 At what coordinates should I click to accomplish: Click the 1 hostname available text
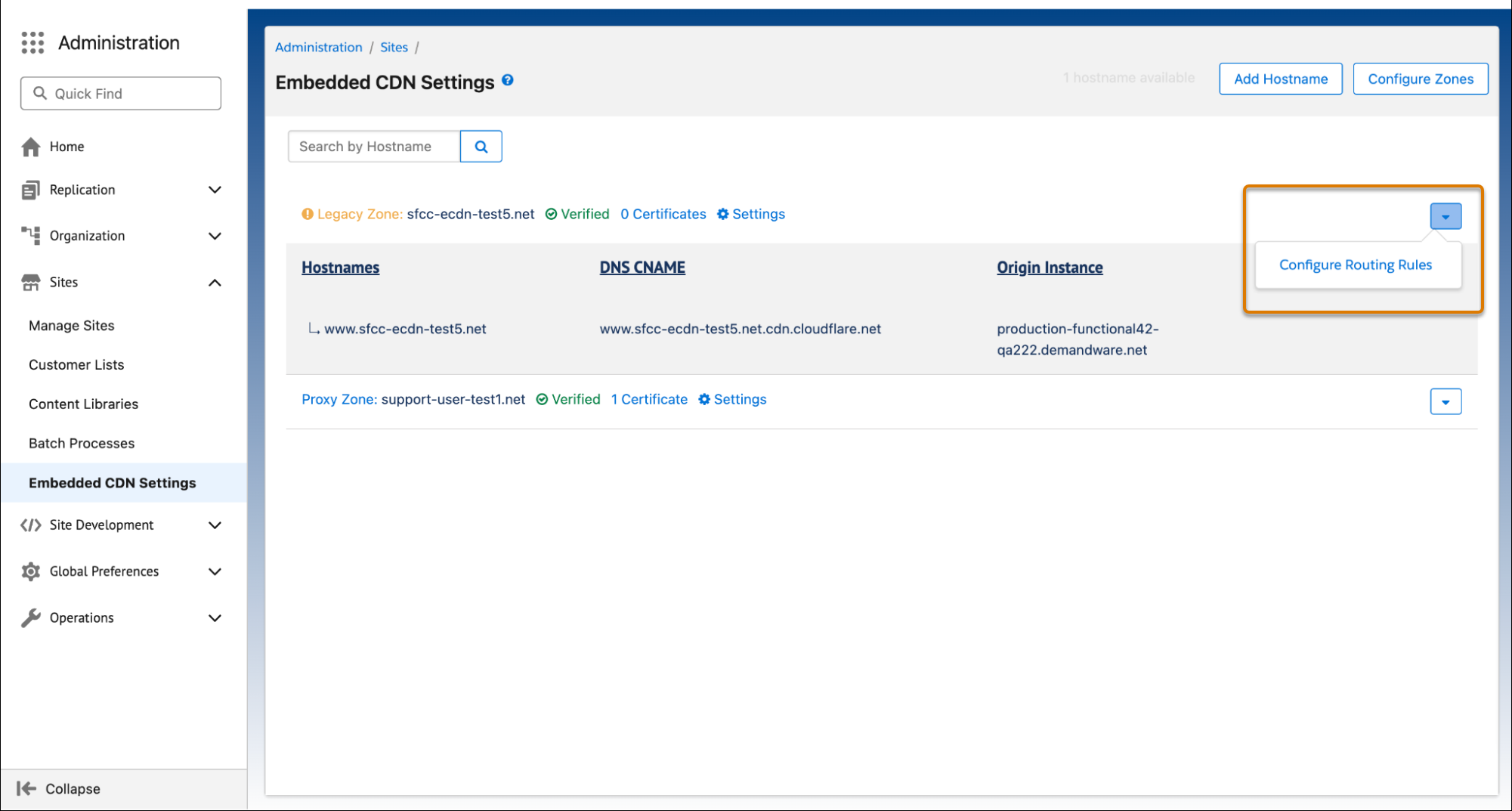tap(1129, 78)
